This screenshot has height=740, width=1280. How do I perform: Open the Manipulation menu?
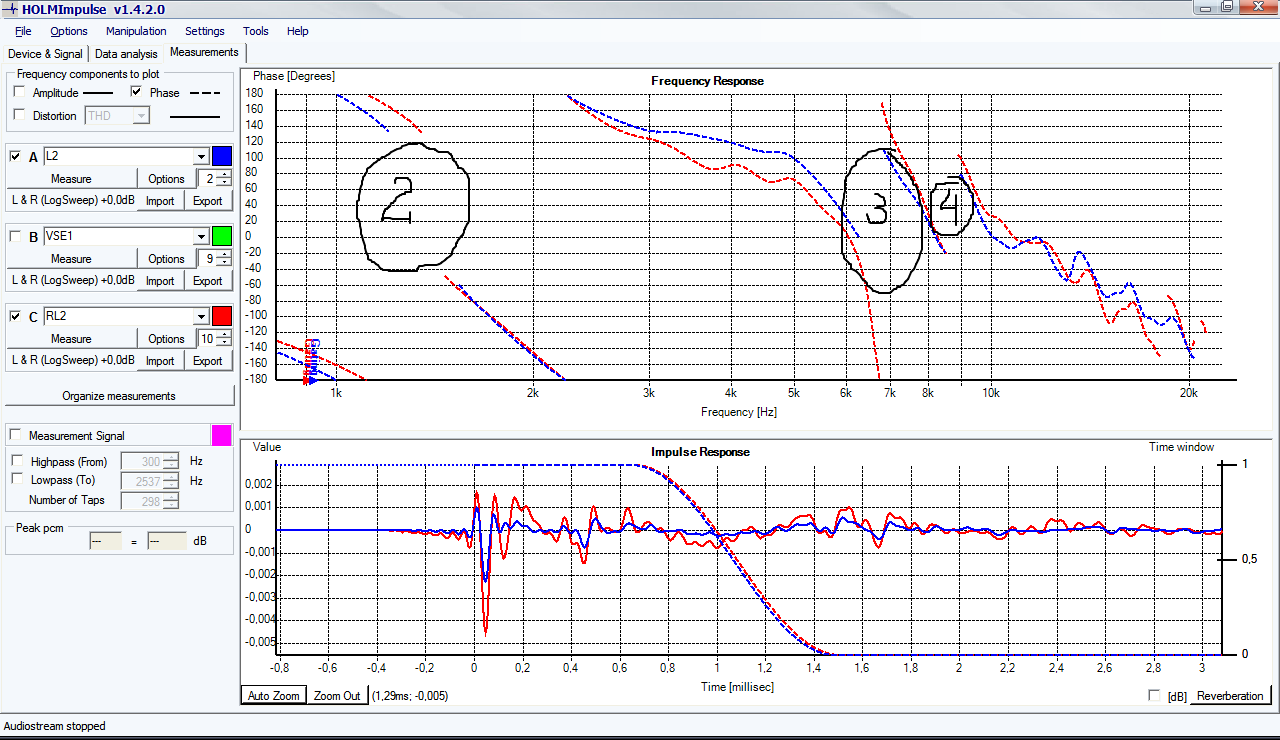(x=136, y=31)
